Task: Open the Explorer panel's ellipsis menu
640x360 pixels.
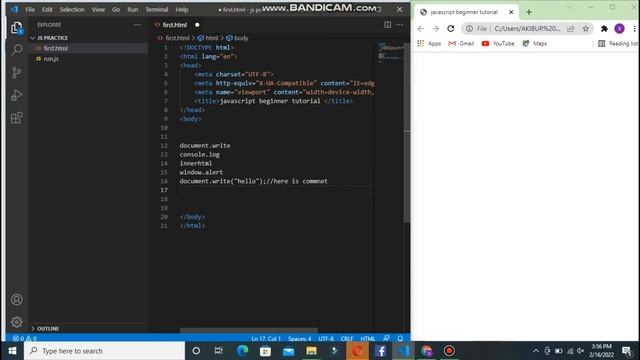Action: [x=137, y=25]
